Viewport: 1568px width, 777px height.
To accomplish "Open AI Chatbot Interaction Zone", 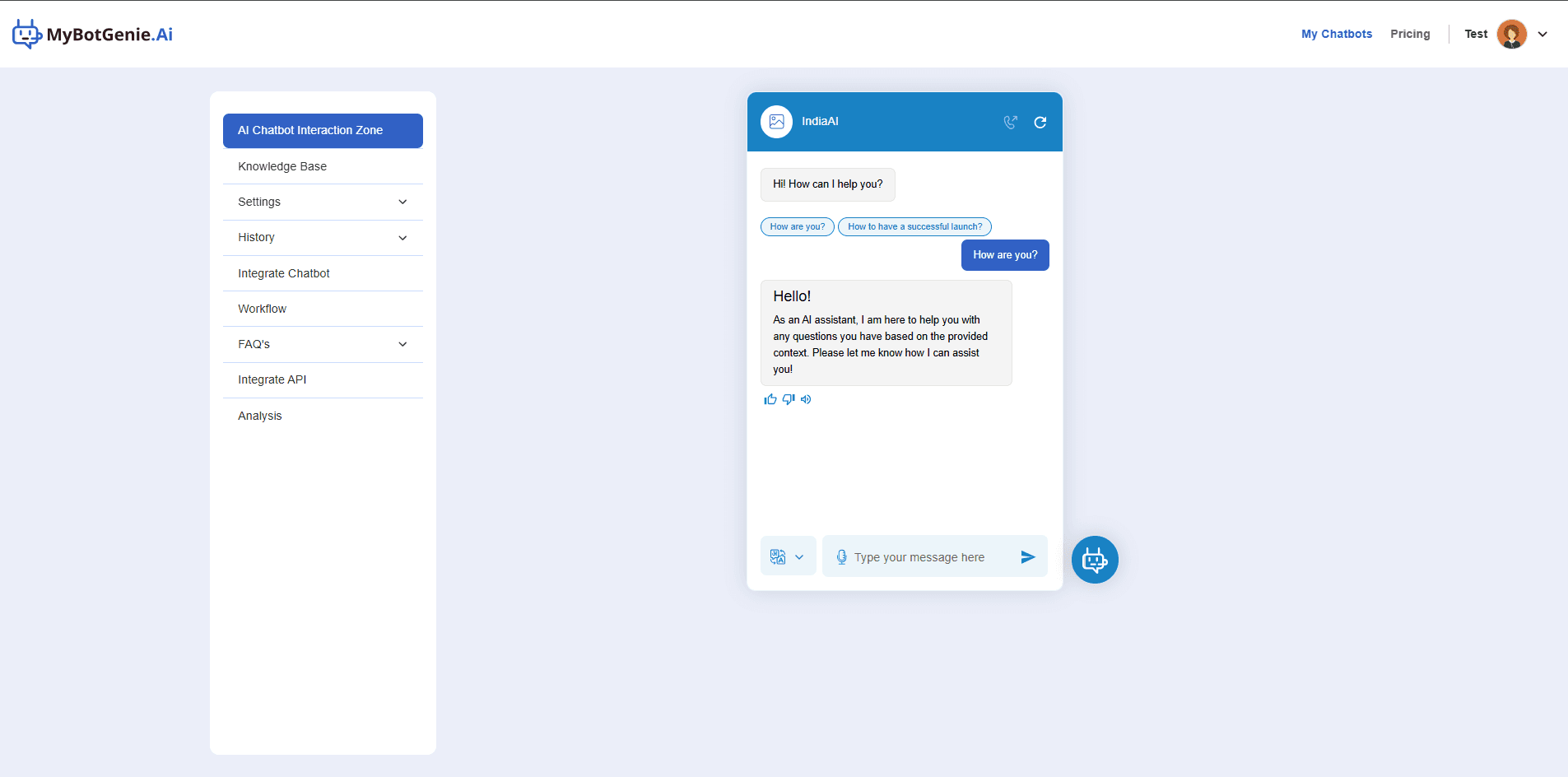I will pos(323,131).
